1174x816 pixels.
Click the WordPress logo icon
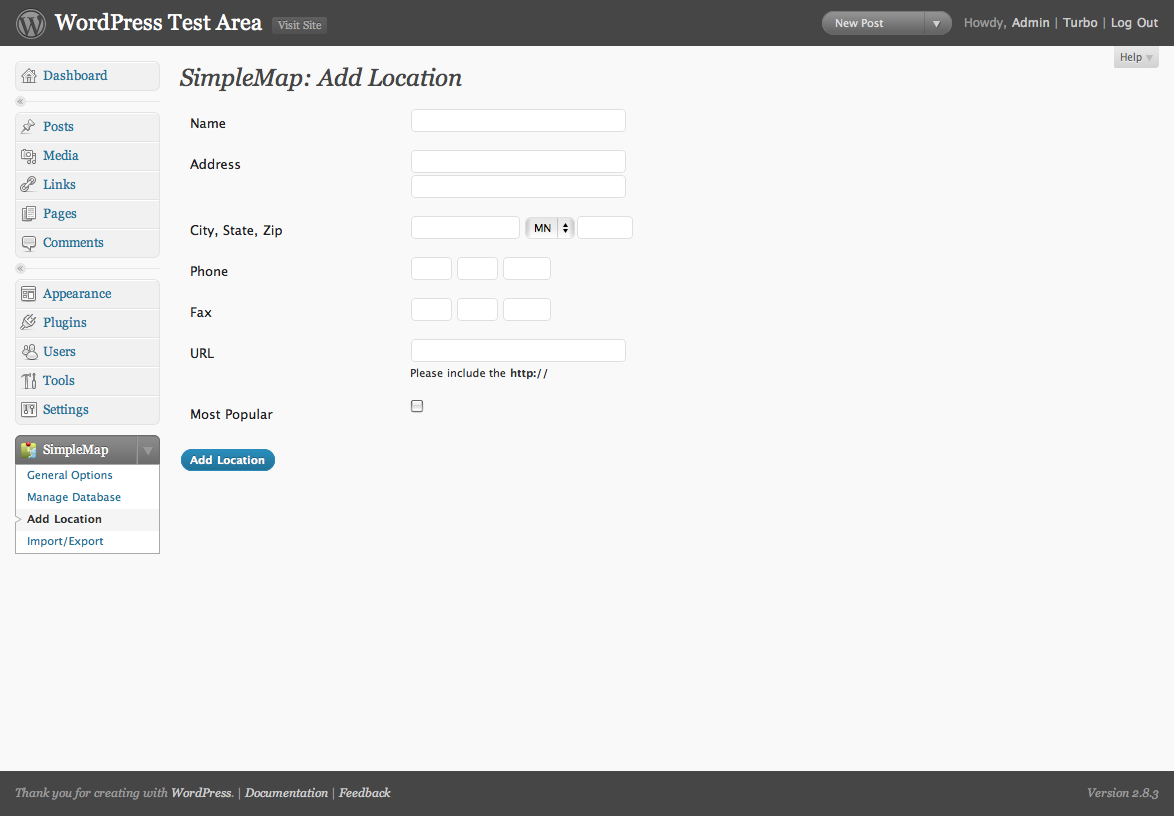[x=31, y=23]
